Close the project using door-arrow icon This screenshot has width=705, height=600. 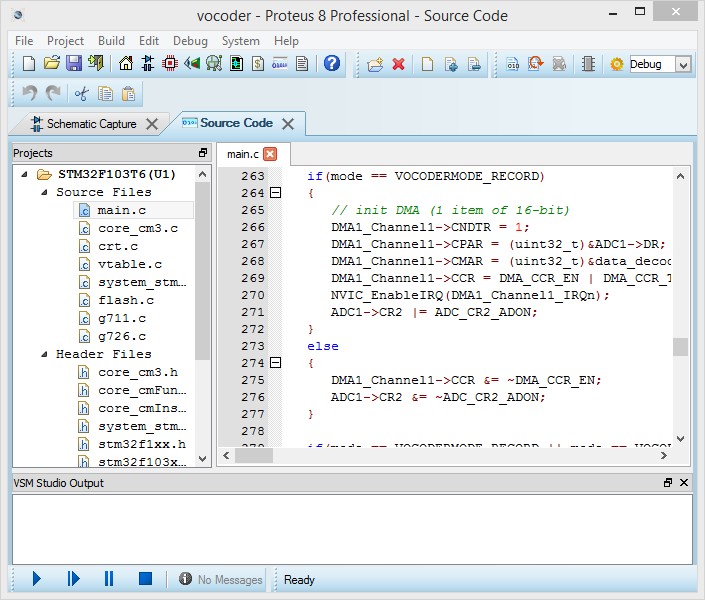(x=96, y=63)
